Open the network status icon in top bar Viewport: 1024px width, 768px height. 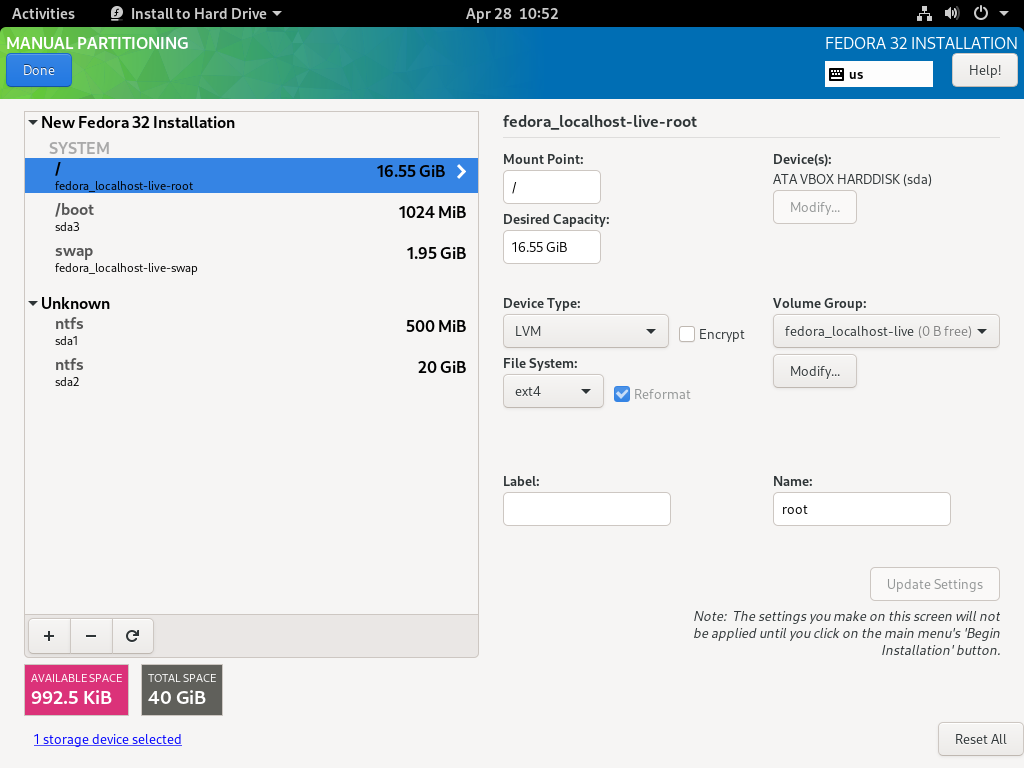pyautogui.click(x=924, y=13)
